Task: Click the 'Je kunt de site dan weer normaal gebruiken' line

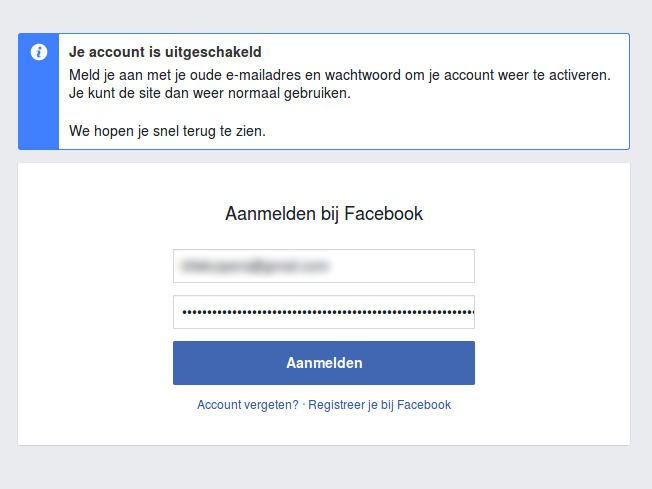Action: pos(210,94)
